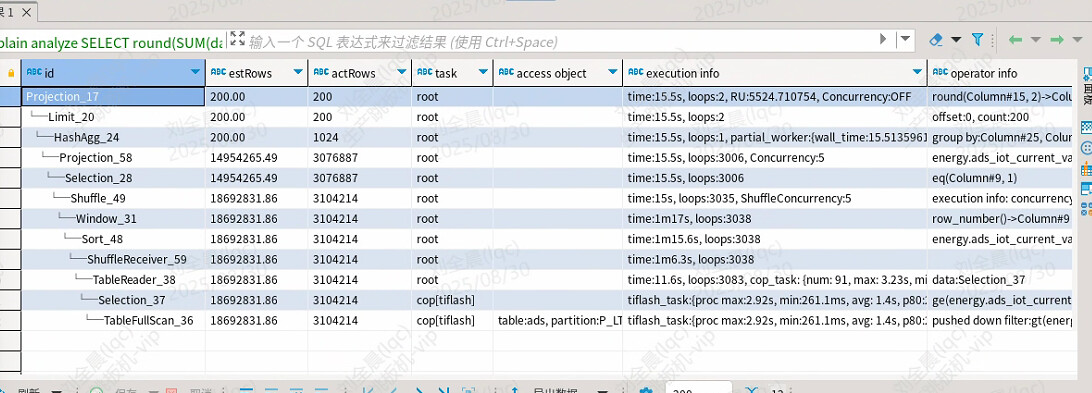Open the task column sort dropdown
Viewport: 1092px width, 393px height.
[483, 72]
